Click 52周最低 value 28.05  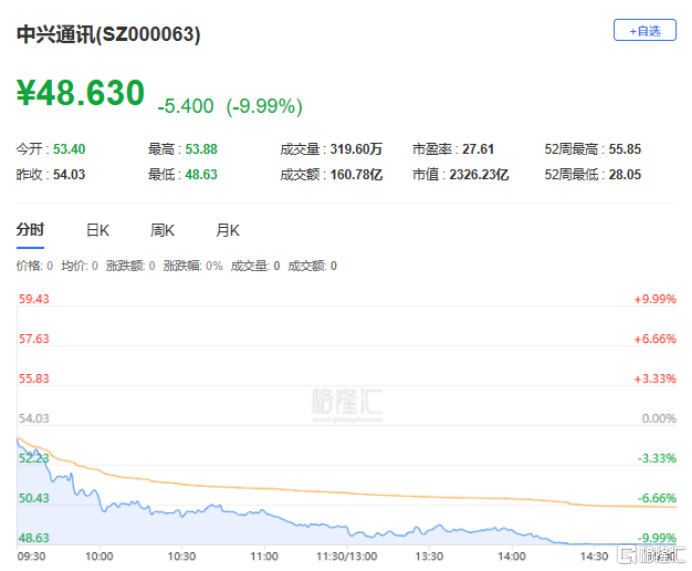pyautogui.click(x=625, y=175)
